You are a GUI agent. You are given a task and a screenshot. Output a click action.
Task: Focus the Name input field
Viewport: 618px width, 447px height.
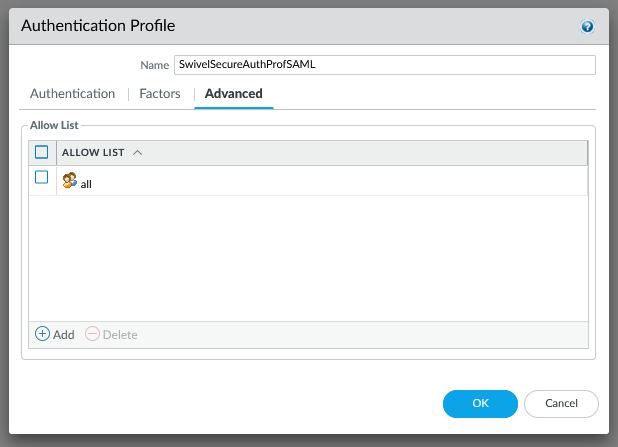coord(384,65)
